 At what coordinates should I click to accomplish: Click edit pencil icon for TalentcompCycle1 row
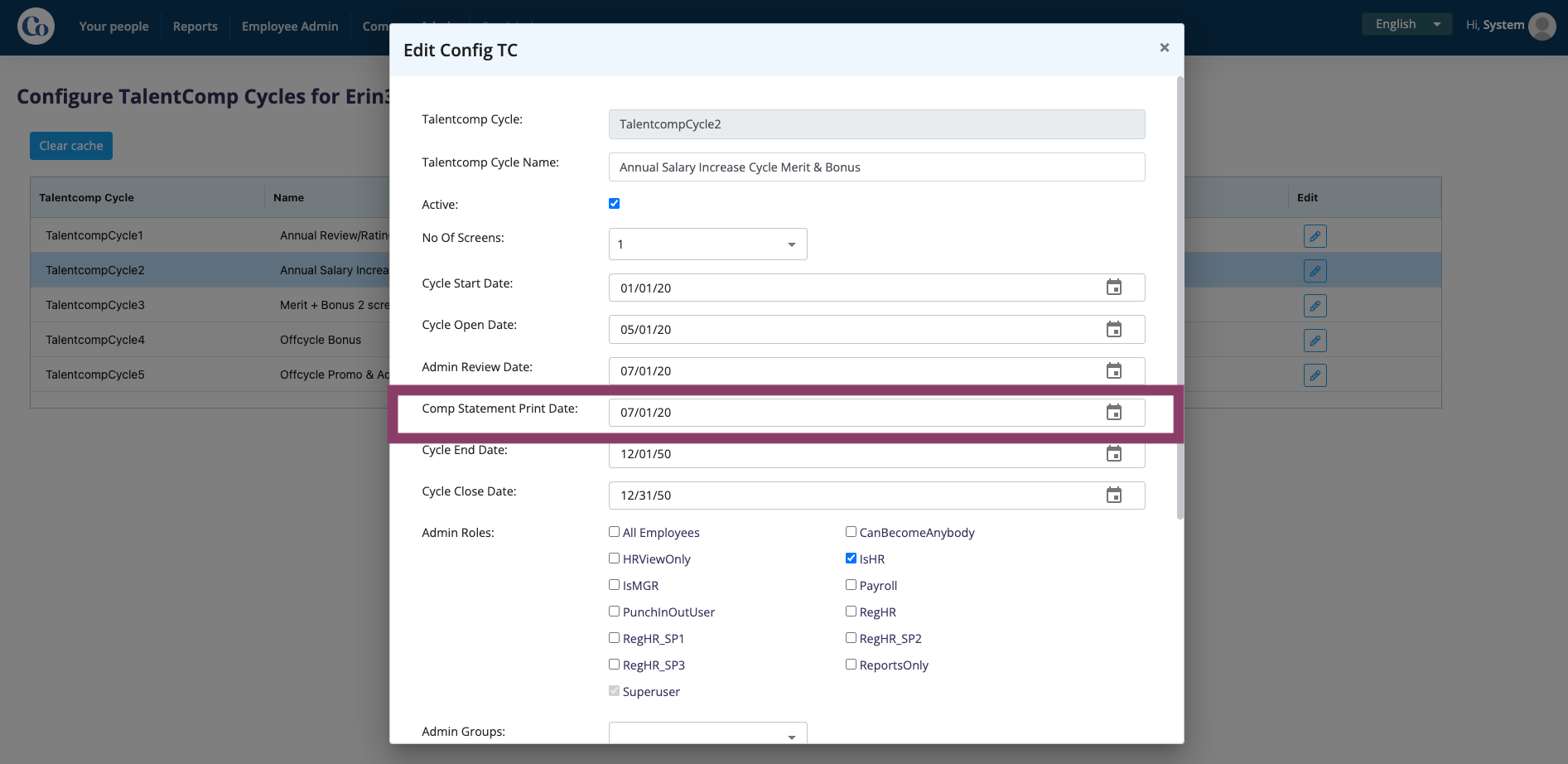click(1315, 236)
